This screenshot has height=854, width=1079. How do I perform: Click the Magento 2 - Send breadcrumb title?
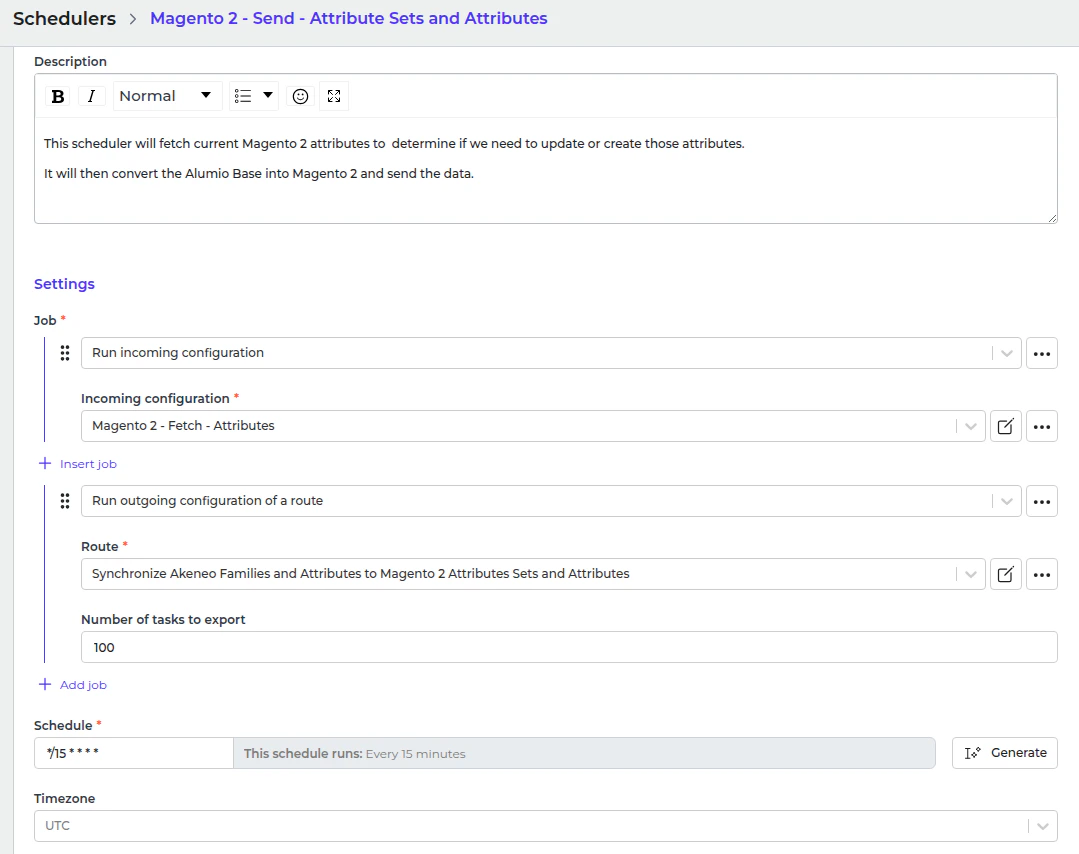[x=349, y=19]
